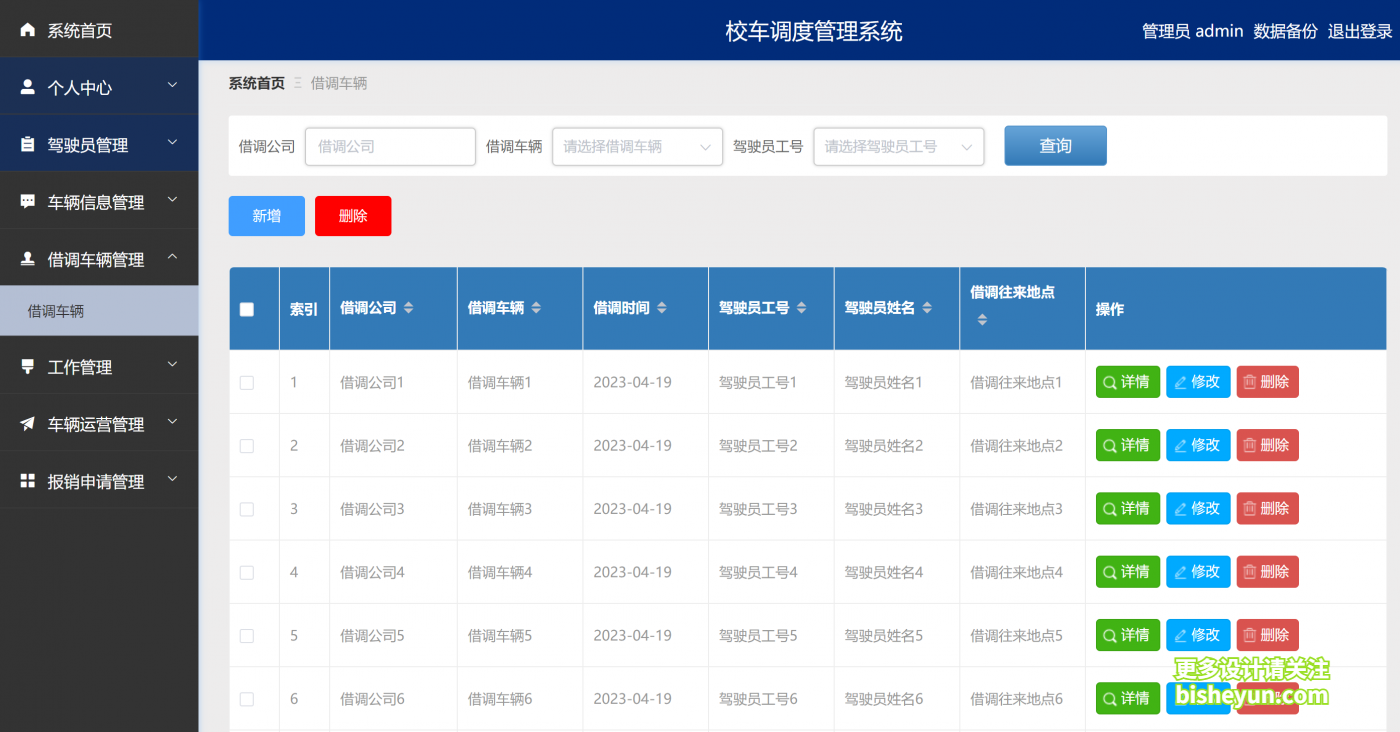This screenshot has width=1400, height=732.
Task: Click inside the 借调公司 input field
Action: click(x=390, y=146)
